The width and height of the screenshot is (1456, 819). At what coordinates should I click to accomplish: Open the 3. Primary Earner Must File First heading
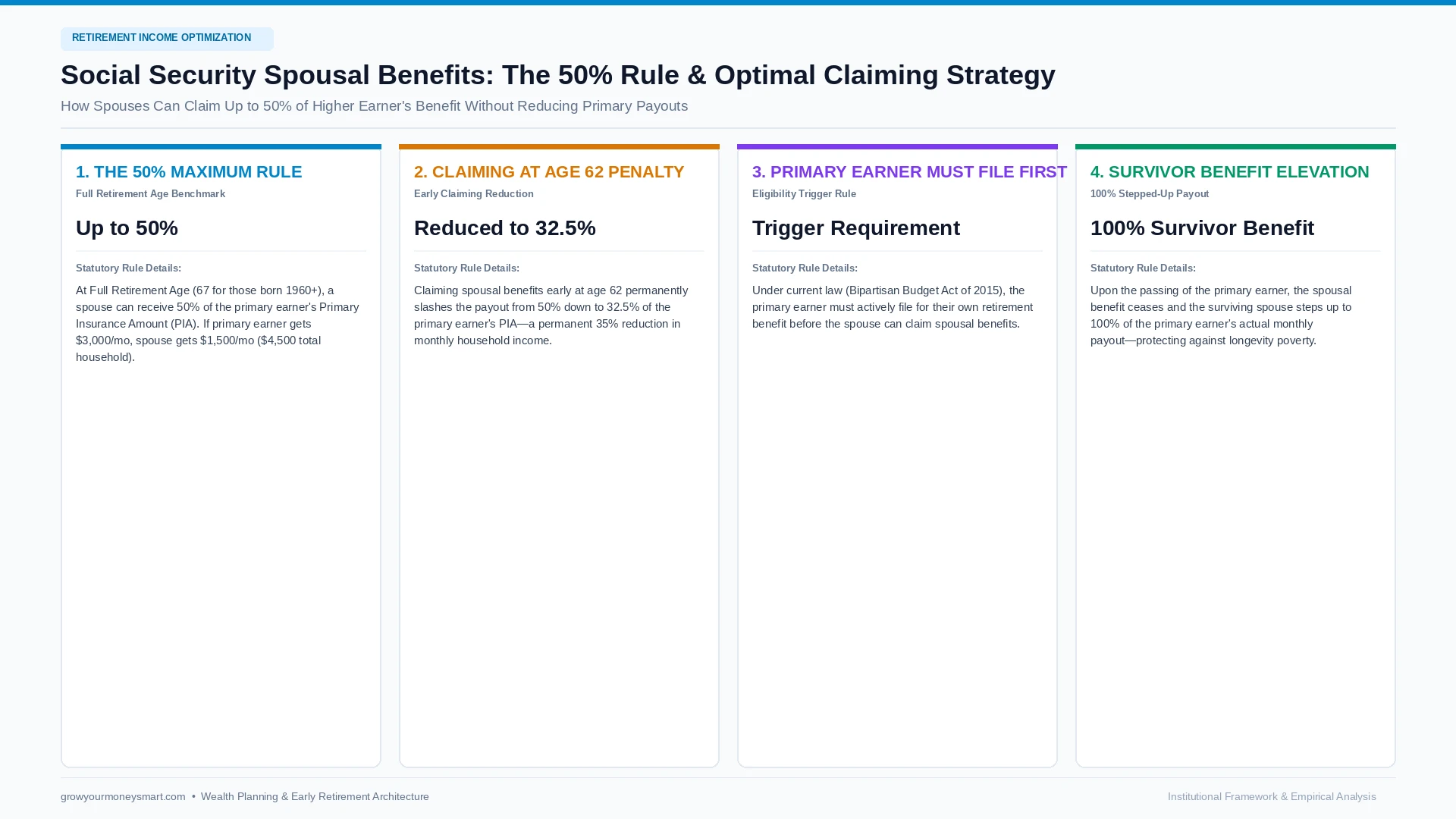click(909, 172)
